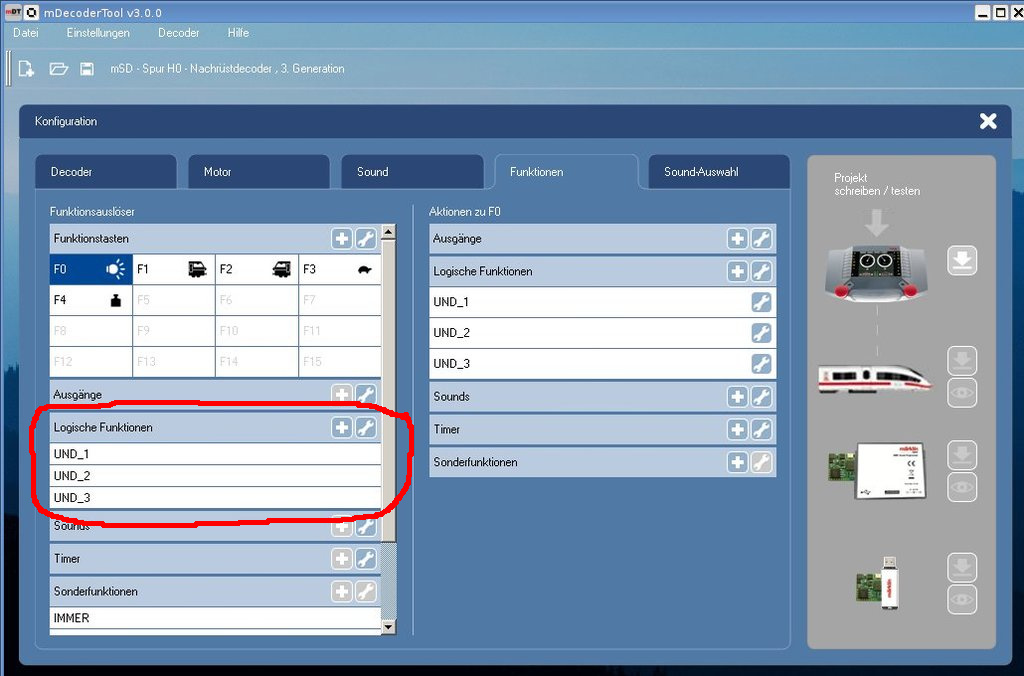Screen dimensions: 1024x676
Task: Select the UND_1 trigger in the left list
Action: 215,454
